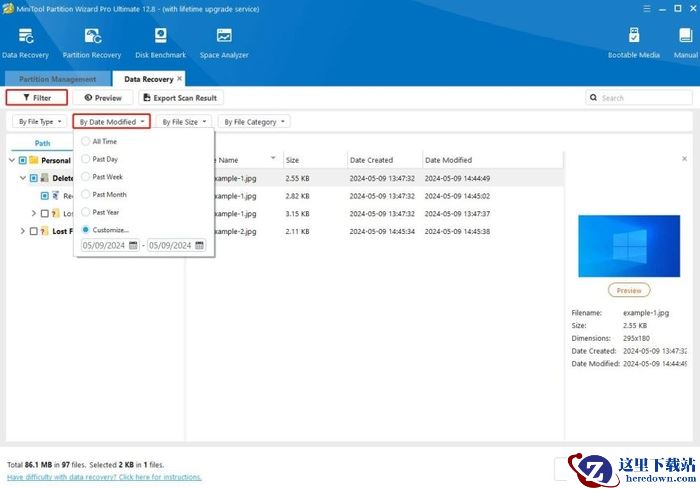Toggle the top-level Lost Files checkbox

point(33,231)
